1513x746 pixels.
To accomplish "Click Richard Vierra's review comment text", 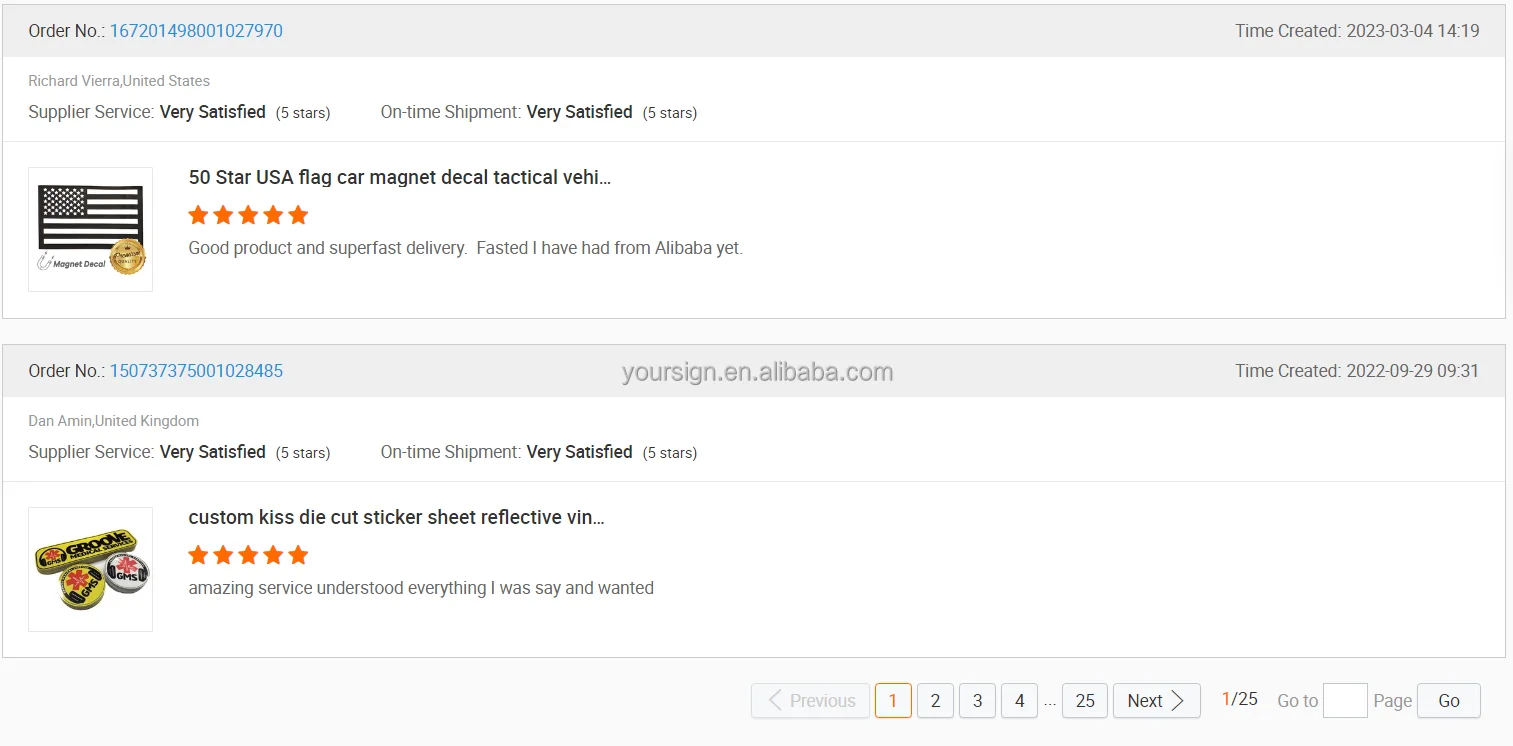I will 465,248.
